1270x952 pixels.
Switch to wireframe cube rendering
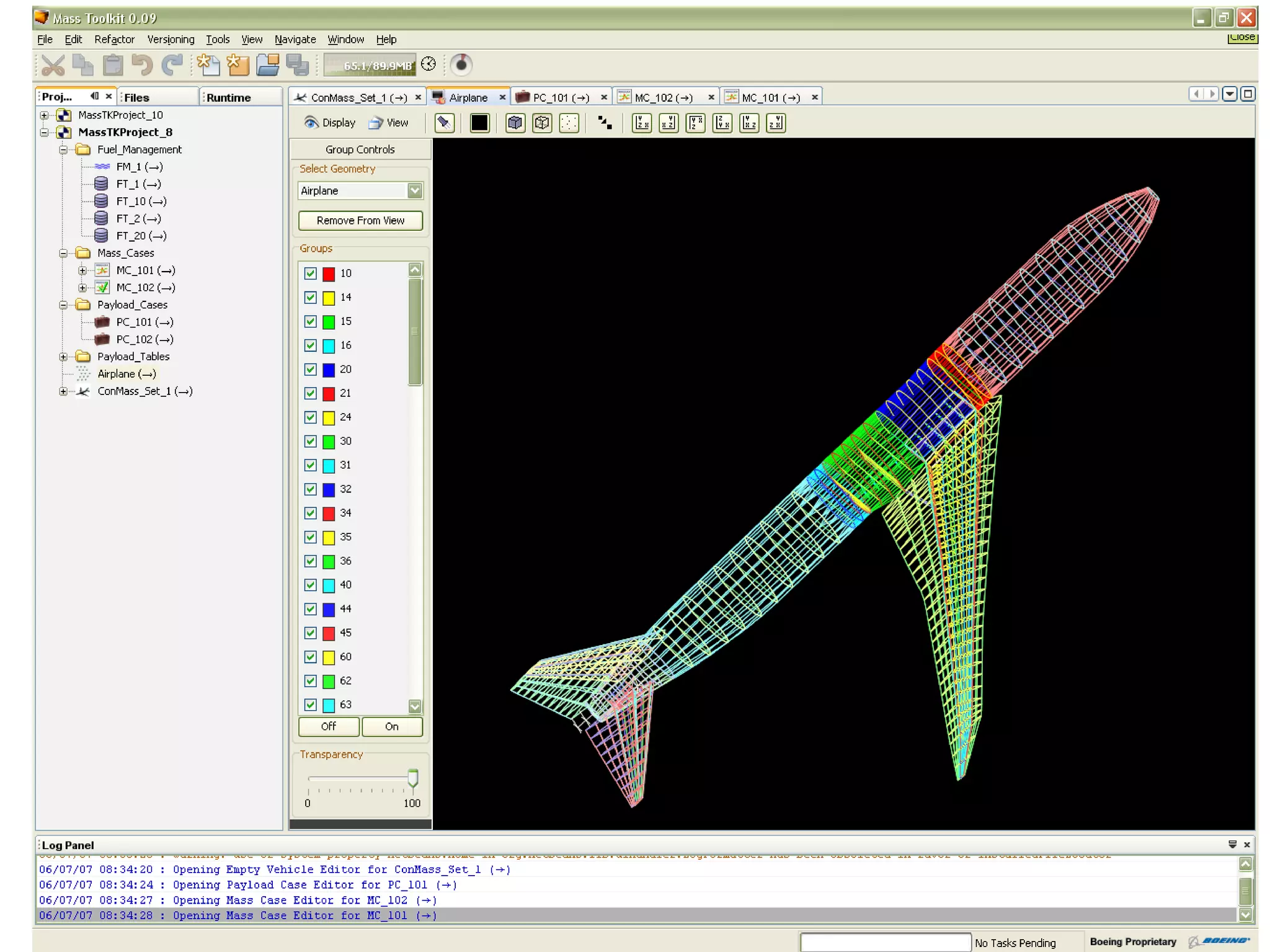[x=542, y=123]
